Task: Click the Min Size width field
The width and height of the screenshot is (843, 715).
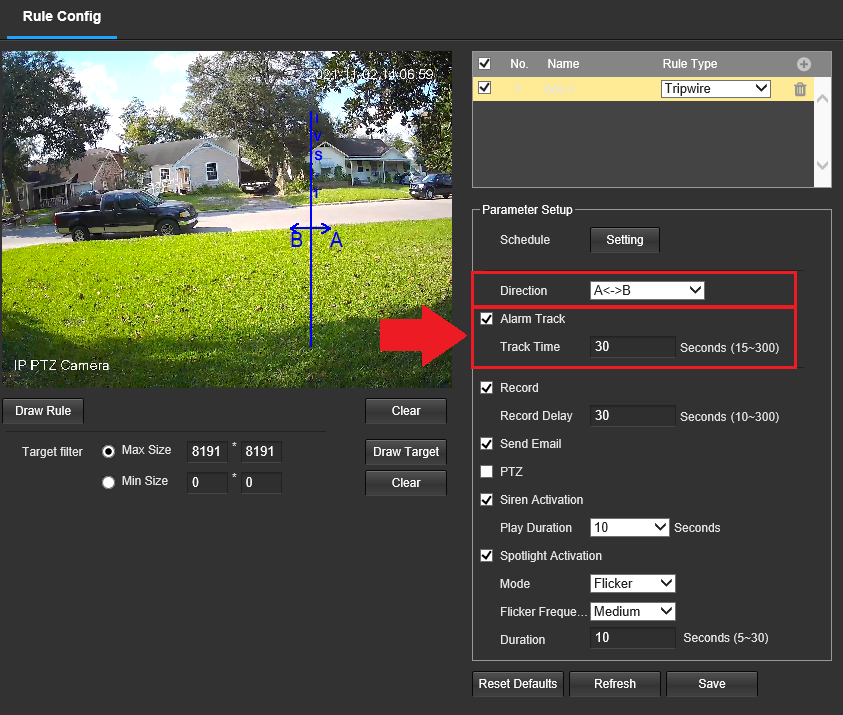Action: coord(207,482)
